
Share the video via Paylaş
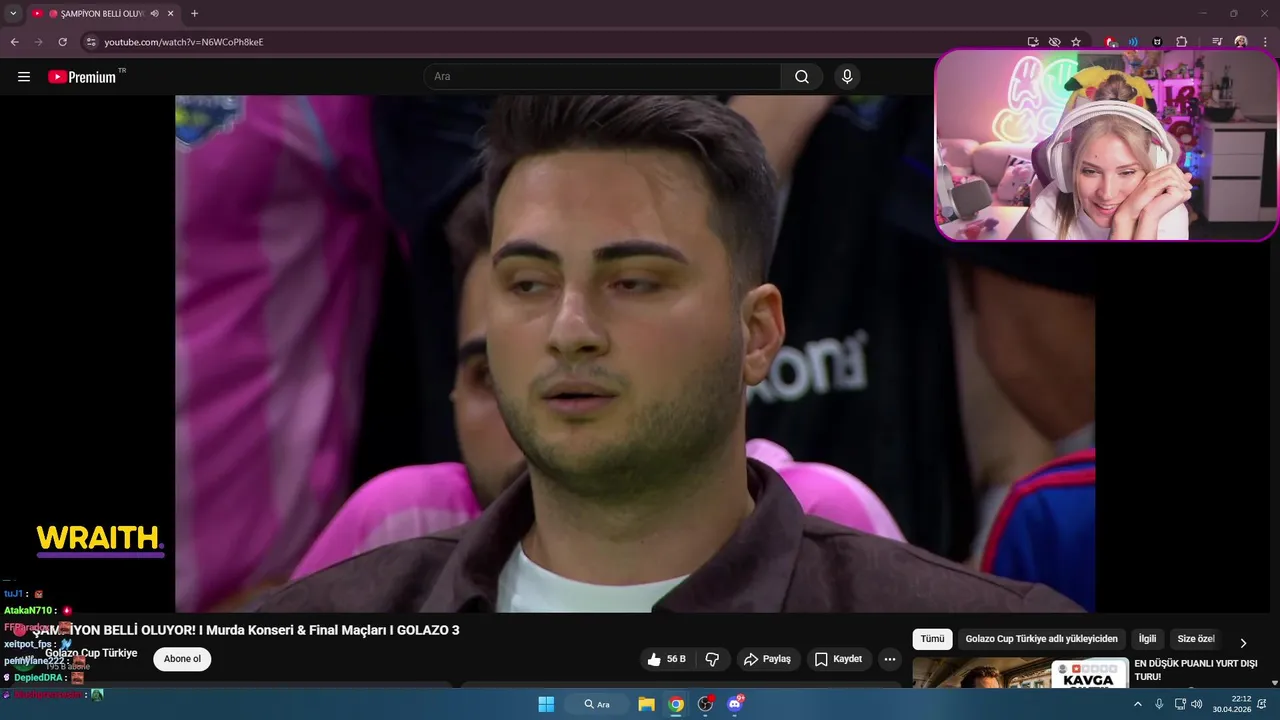[768, 659]
